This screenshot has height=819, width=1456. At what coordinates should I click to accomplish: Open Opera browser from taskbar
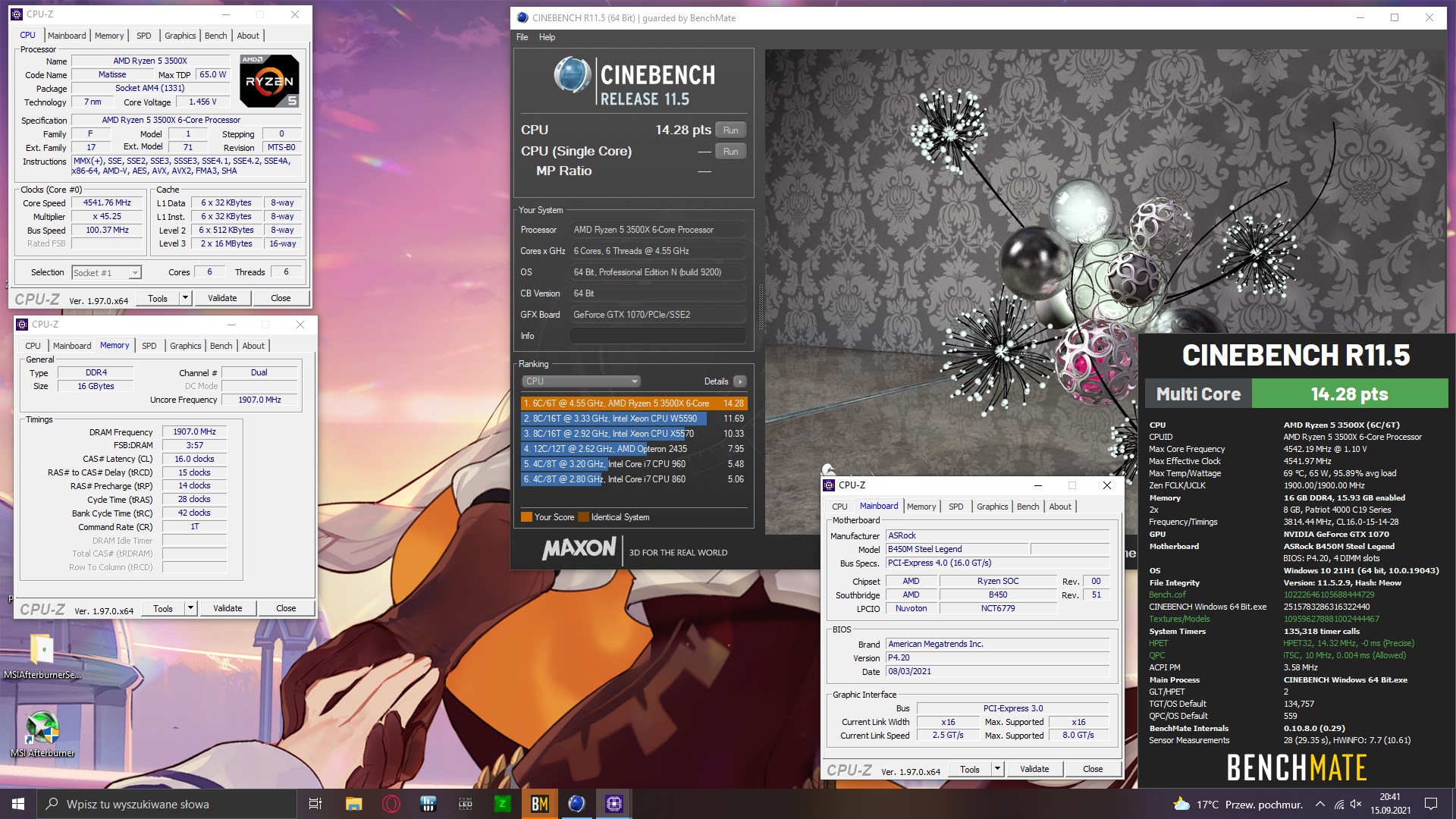pos(391,804)
